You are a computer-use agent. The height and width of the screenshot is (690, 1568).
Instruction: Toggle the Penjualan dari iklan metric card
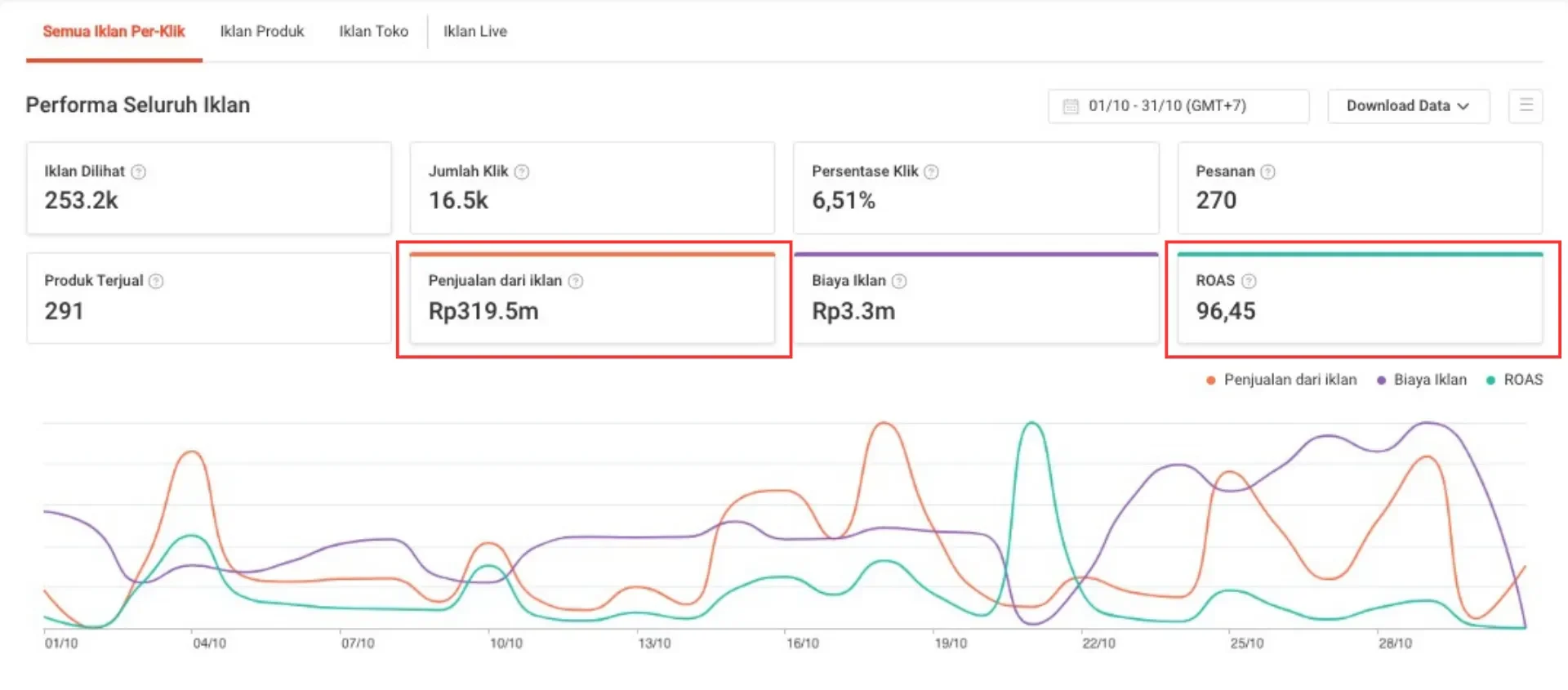click(592, 299)
